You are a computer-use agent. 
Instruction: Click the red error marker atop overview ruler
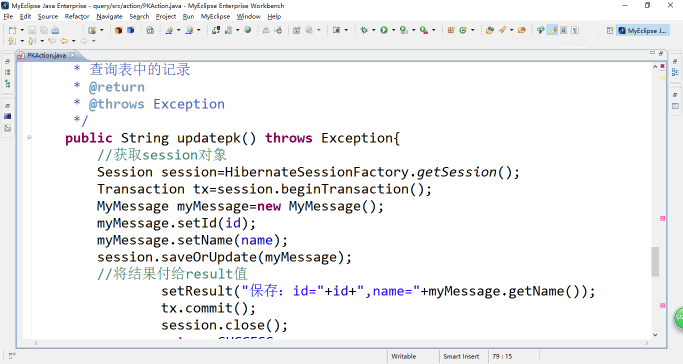coord(662,66)
